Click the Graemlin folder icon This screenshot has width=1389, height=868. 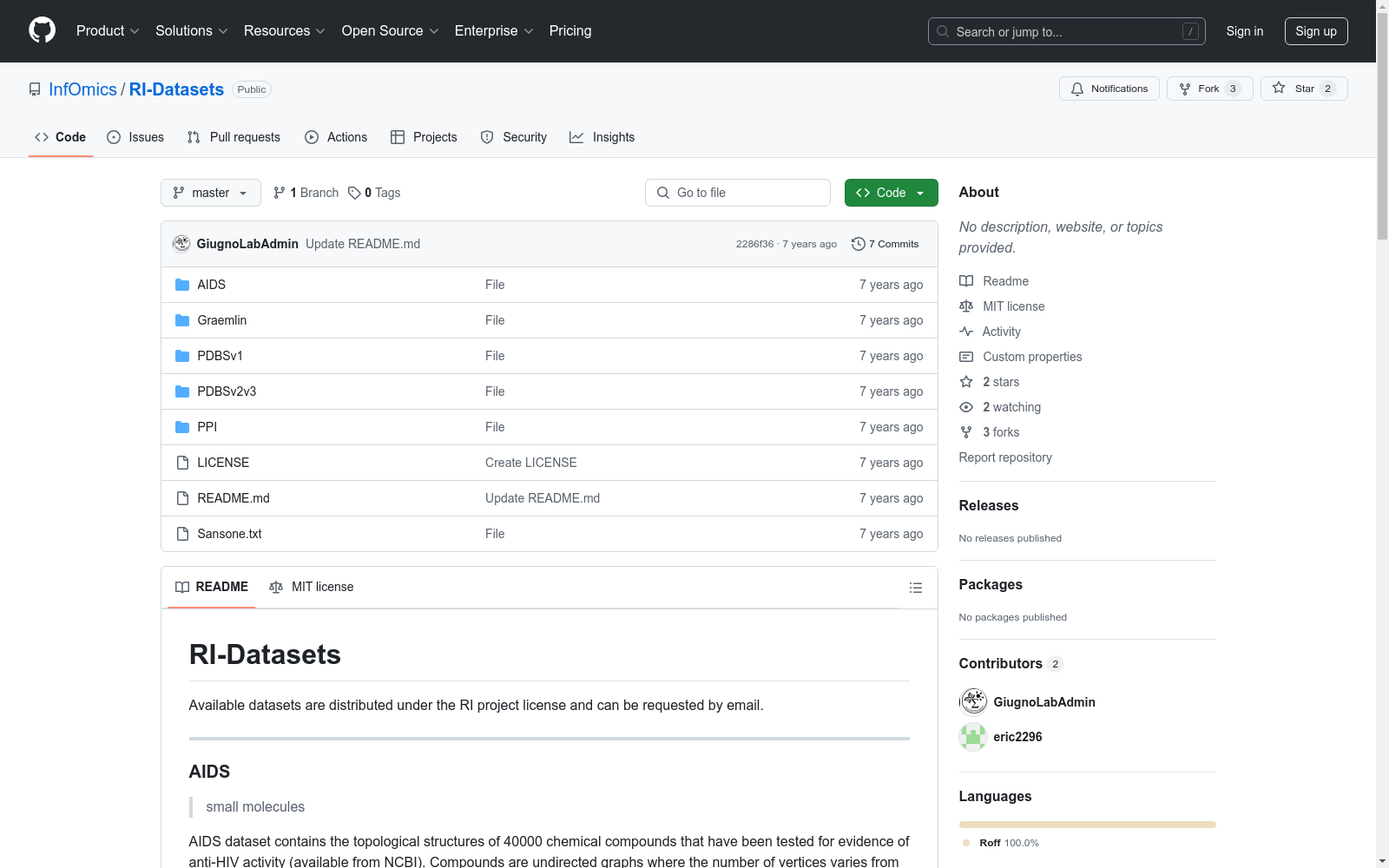[x=182, y=320]
